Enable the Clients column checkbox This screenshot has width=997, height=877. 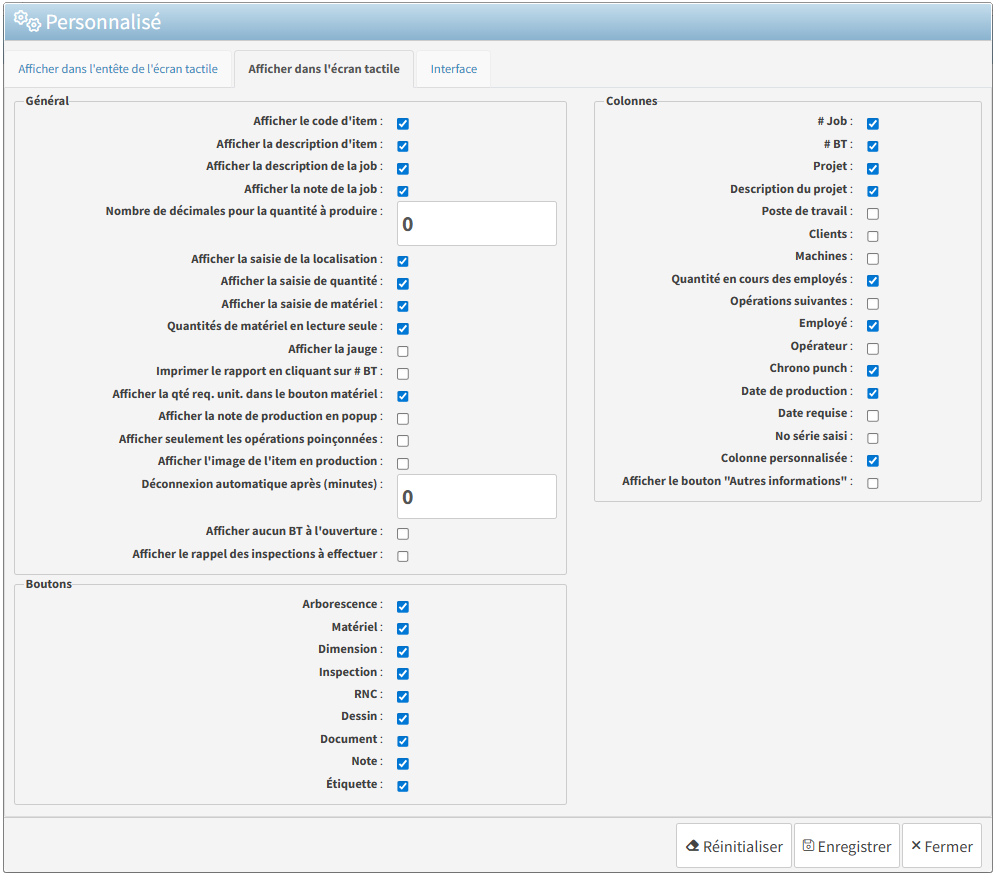[873, 237]
